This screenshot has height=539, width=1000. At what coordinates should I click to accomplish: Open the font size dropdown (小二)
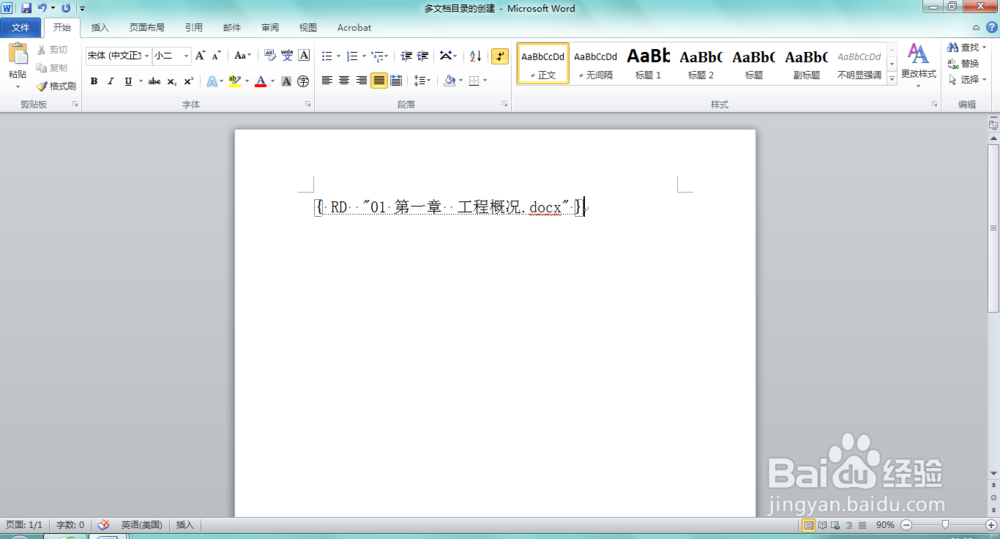coord(186,56)
